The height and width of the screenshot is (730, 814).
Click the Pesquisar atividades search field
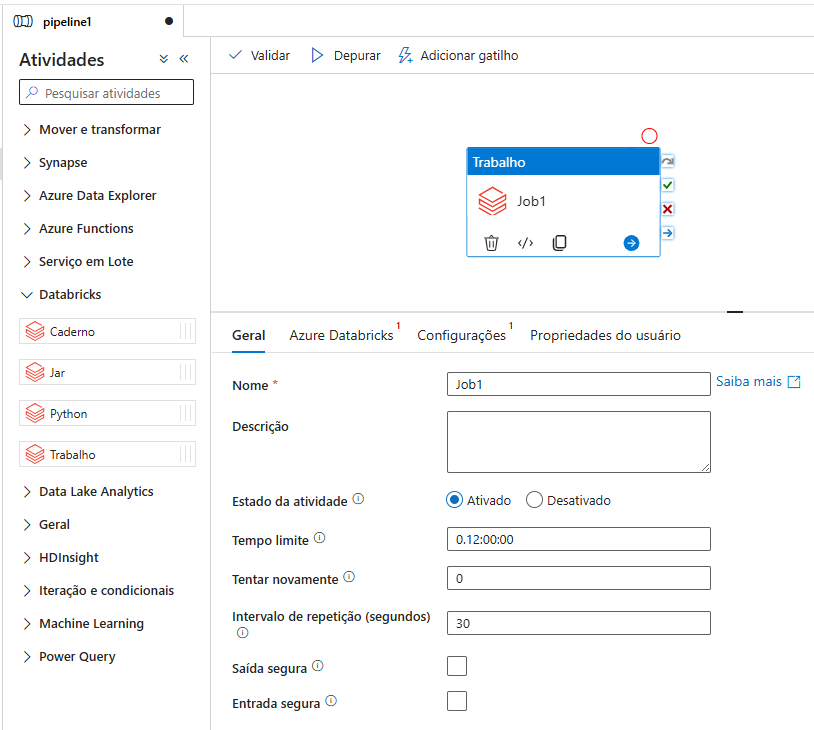[x=106, y=92]
